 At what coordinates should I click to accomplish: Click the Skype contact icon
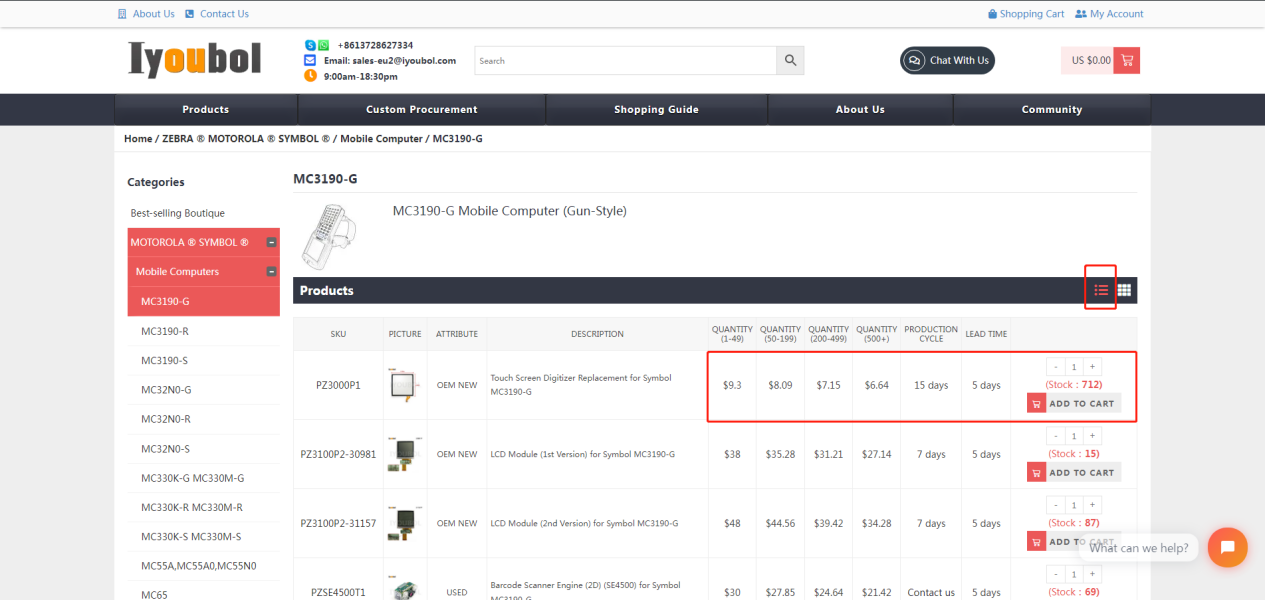311,46
